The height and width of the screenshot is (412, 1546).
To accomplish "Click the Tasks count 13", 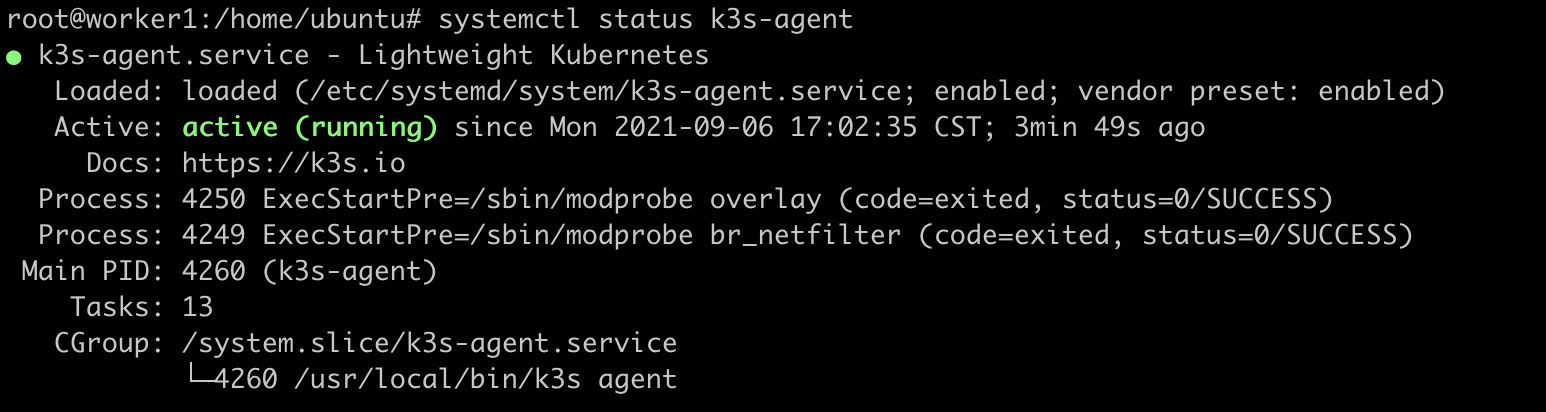I will [198, 308].
